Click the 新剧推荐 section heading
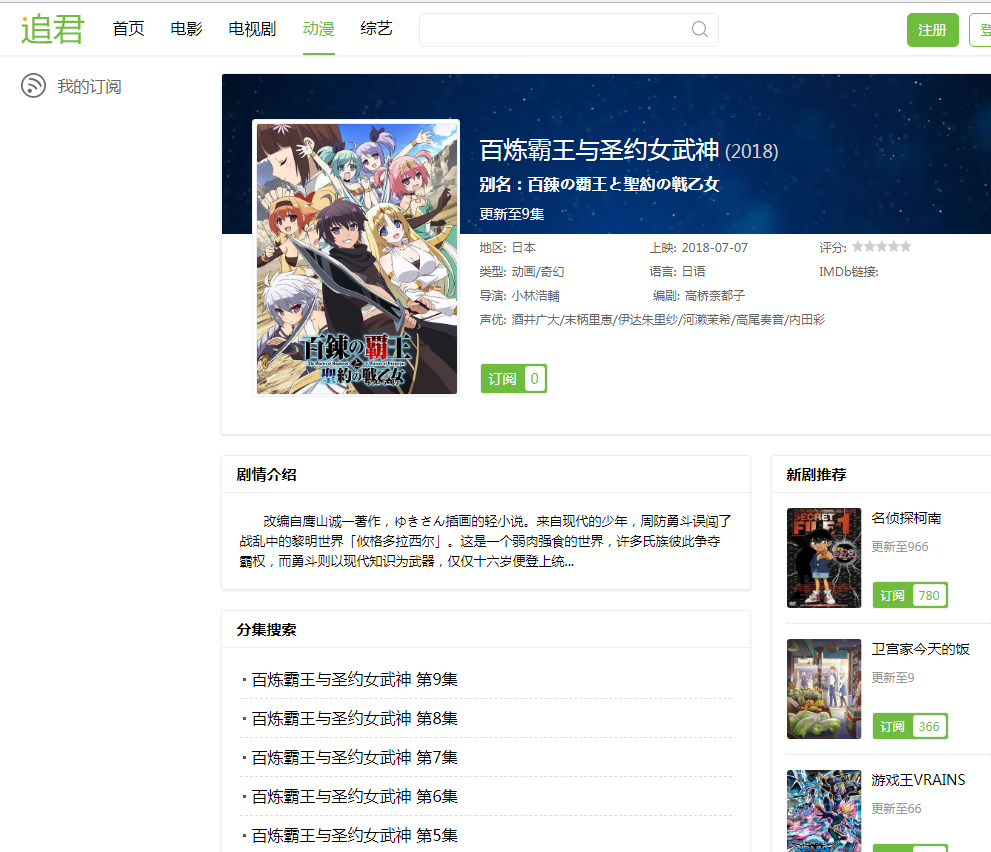991x852 pixels. 816,475
